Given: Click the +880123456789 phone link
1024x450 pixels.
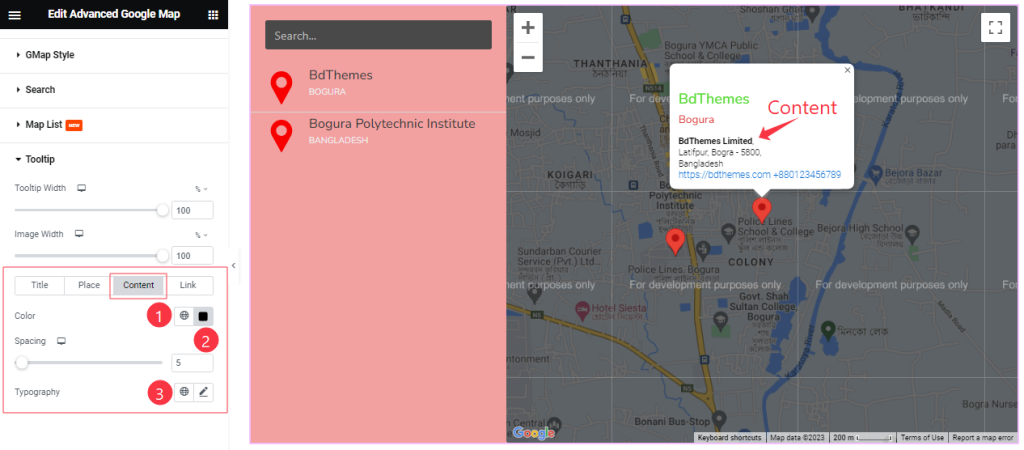Looking at the screenshot, I should point(807,175).
